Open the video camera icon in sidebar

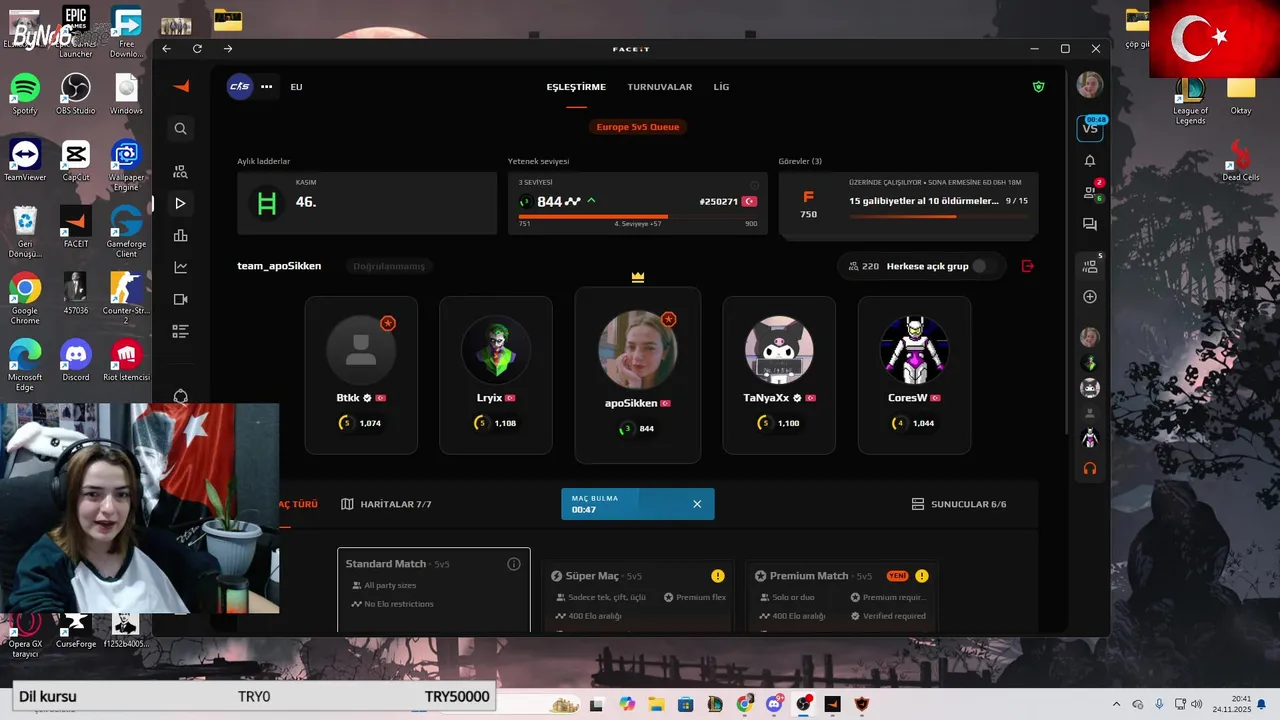[x=180, y=299]
